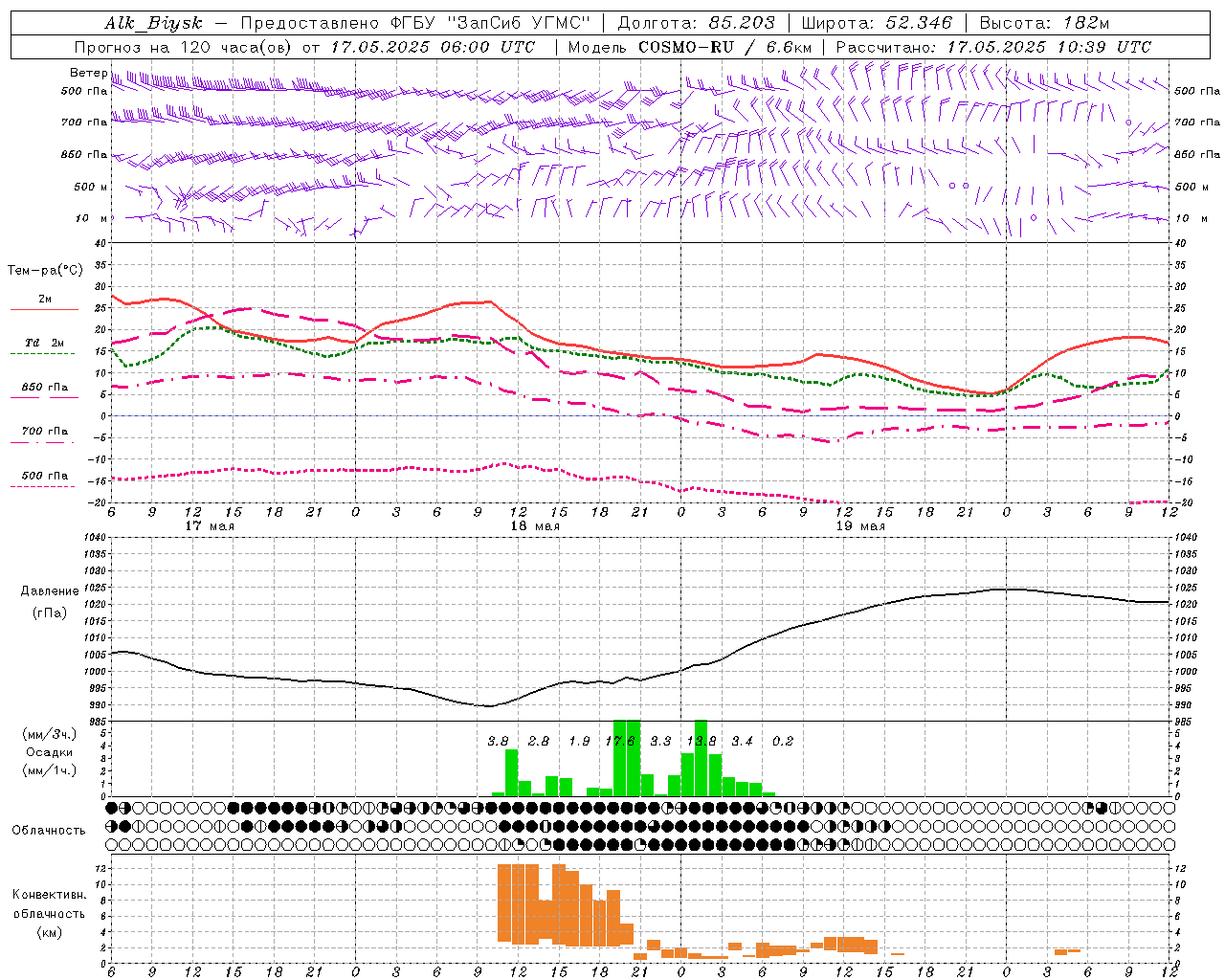The height and width of the screenshot is (980, 1225).
Task: Click the Модель COSMO-RU / 6.6км label
Action: (x=690, y=47)
